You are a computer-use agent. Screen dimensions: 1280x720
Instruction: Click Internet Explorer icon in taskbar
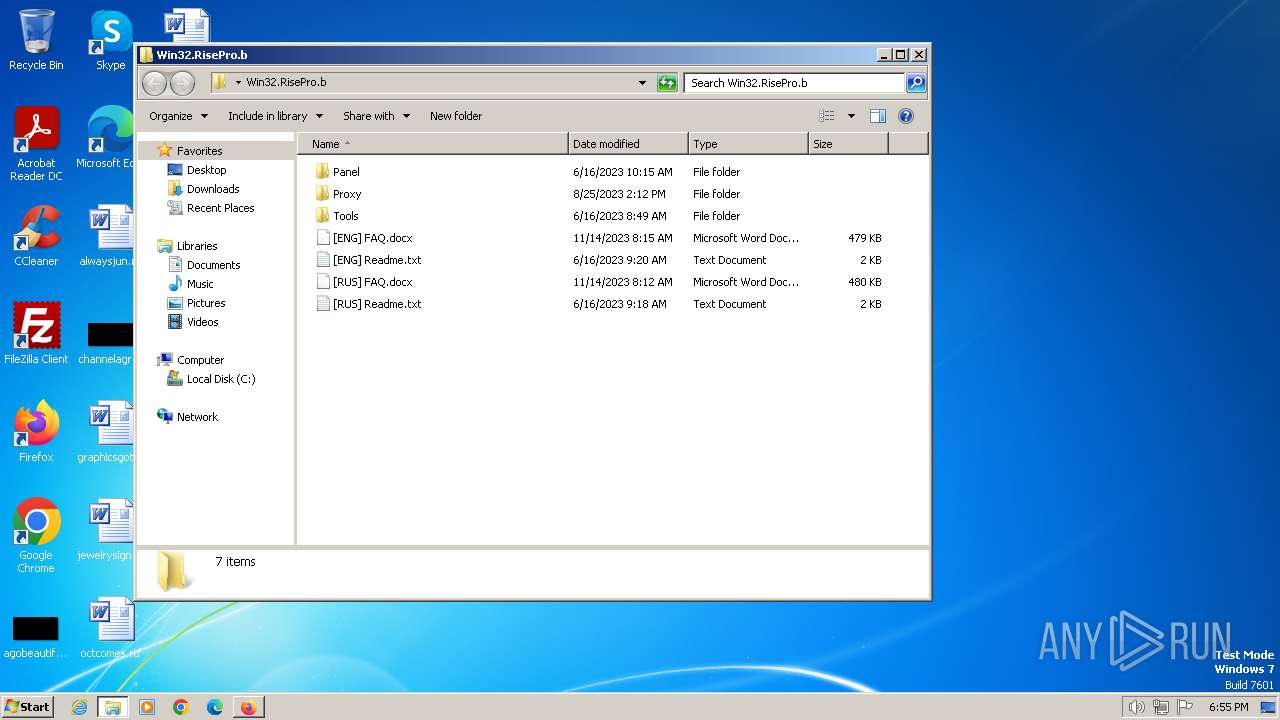coord(79,707)
